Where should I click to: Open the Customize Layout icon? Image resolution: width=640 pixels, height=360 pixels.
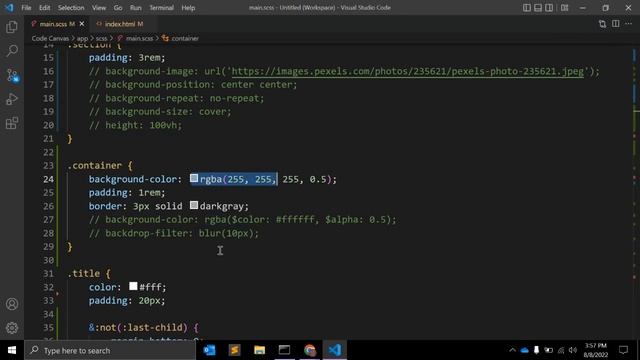click(x=564, y=8)
